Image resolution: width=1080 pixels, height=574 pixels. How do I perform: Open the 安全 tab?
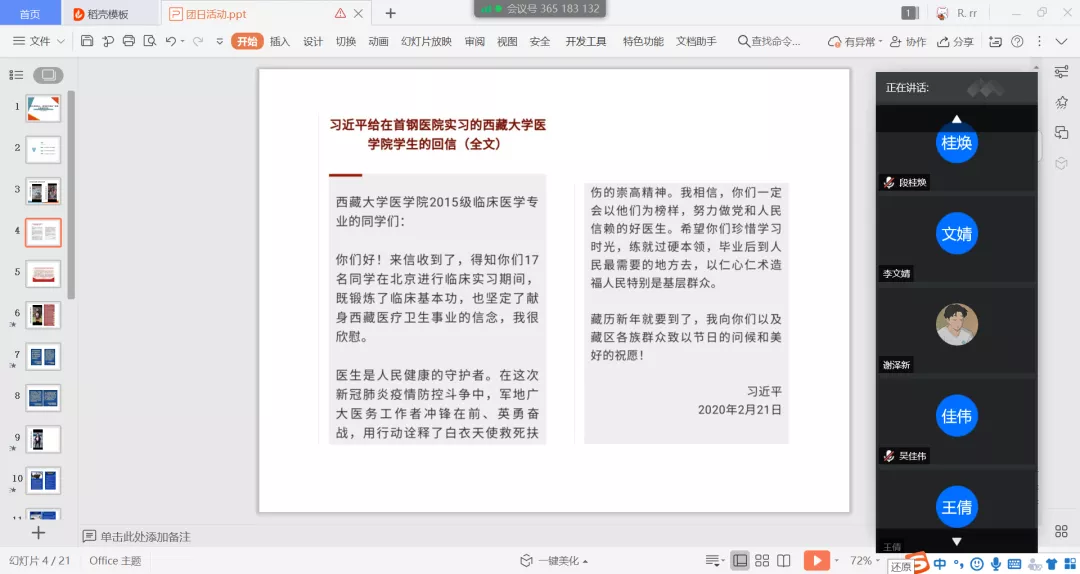tap(540, 41)
